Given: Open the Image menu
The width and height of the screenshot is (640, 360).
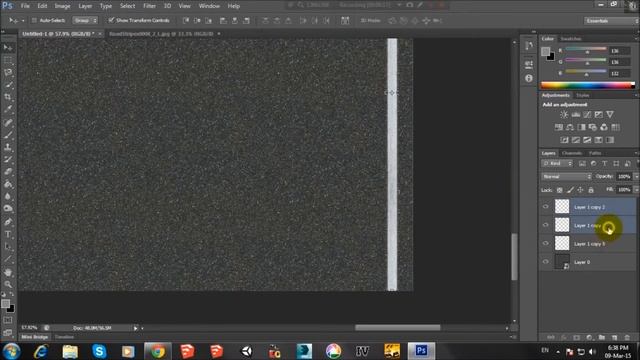Looking at the screenshot, I should coord(62,6).
